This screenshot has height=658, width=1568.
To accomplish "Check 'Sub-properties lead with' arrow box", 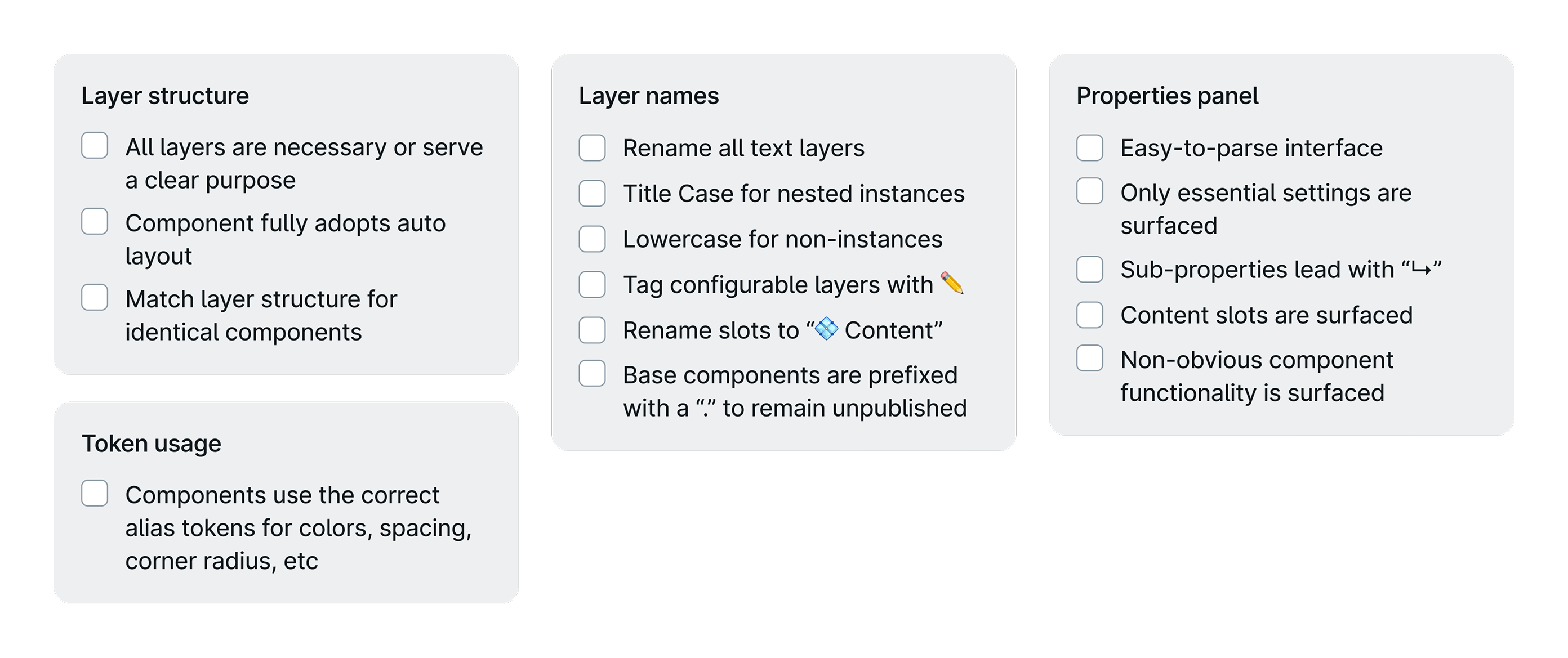I will (x=1090, y=270).
